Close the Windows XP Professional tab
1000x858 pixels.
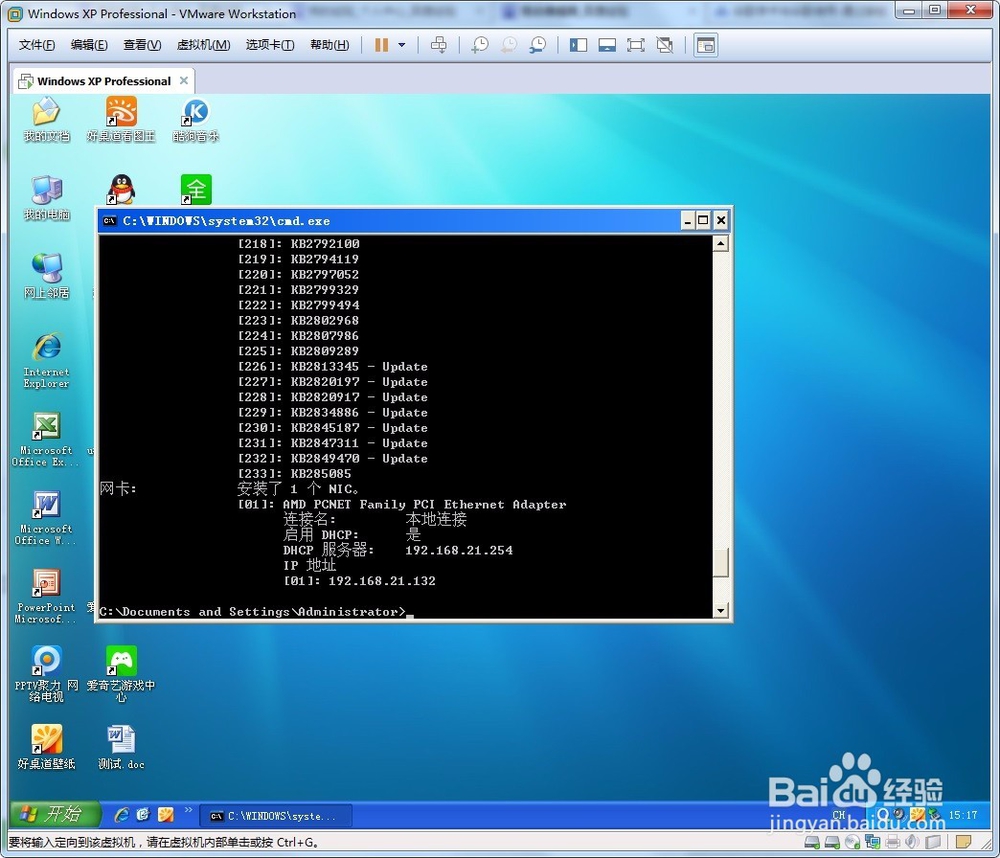(184, 80)
